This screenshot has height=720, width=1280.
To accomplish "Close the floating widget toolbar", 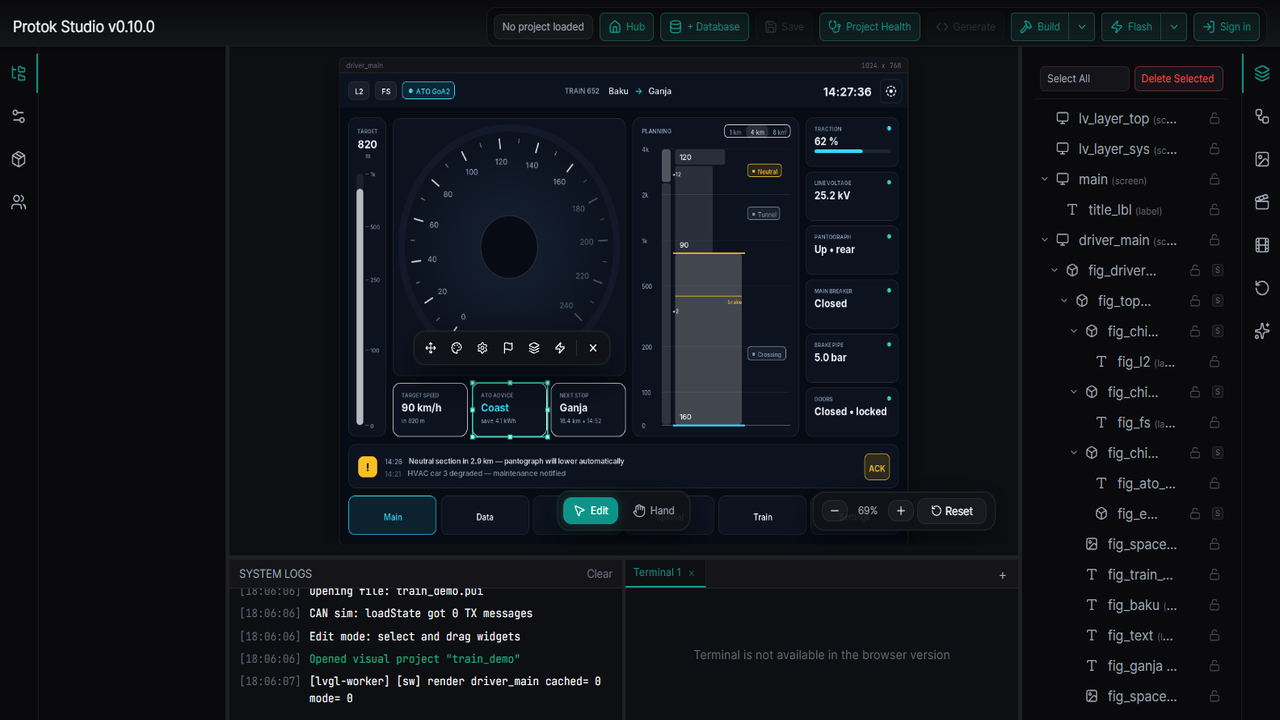I will coord(593,348).
